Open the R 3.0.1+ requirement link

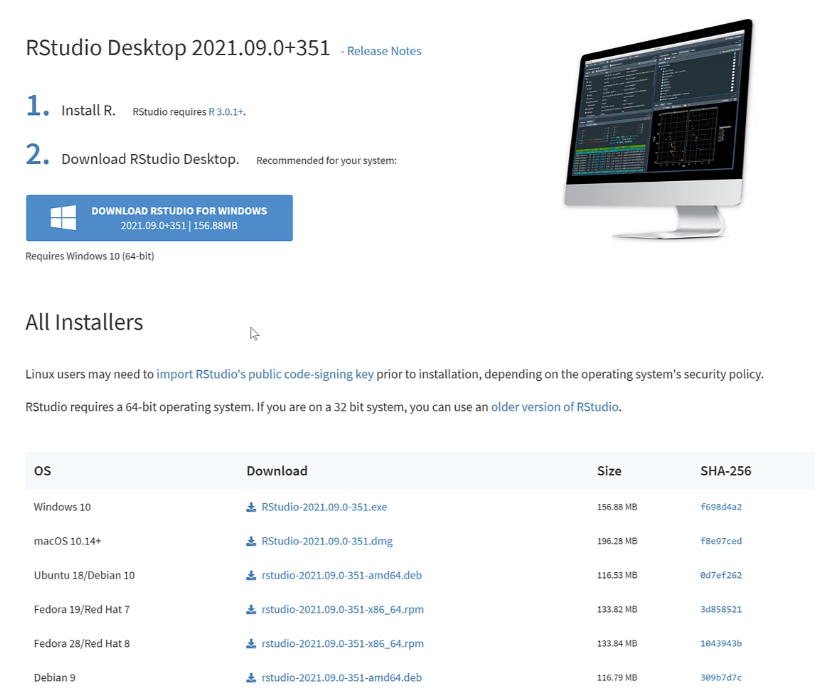(x=226, y=112)
